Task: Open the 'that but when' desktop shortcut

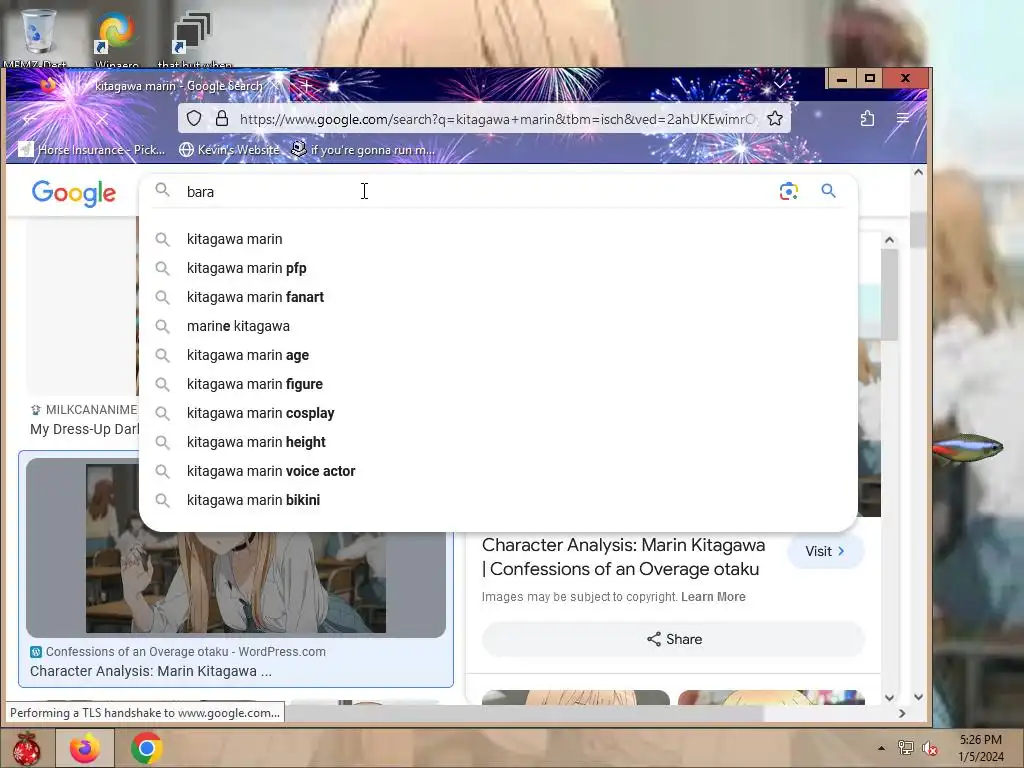Action: [x=194, y=33]
